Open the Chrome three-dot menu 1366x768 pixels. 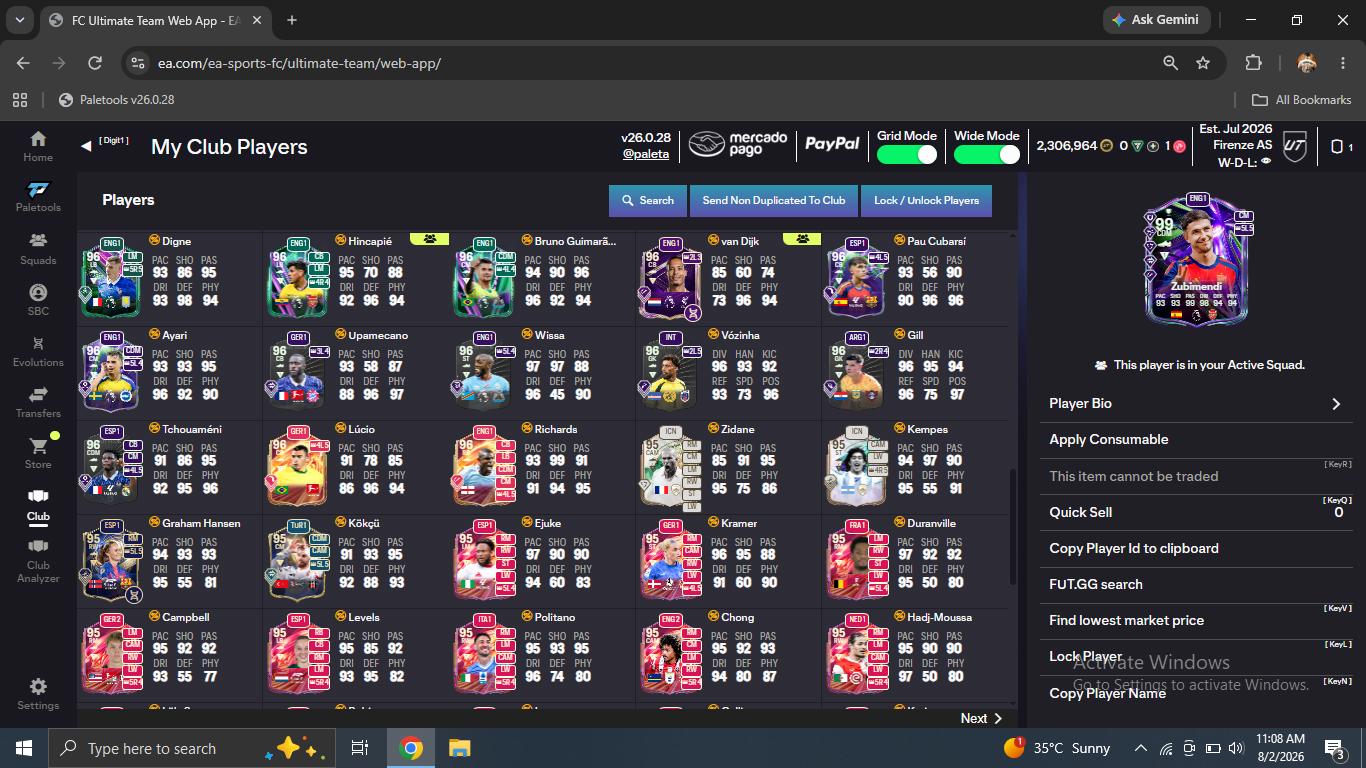tap(1343, 63)
